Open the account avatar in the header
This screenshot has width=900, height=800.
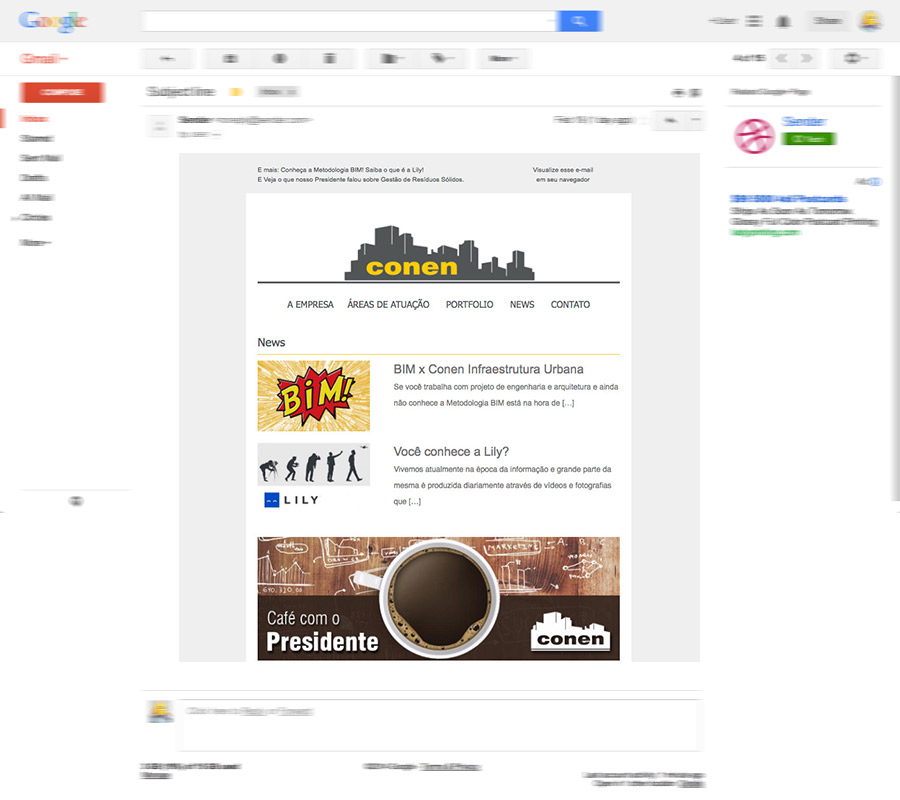[870, 21]
